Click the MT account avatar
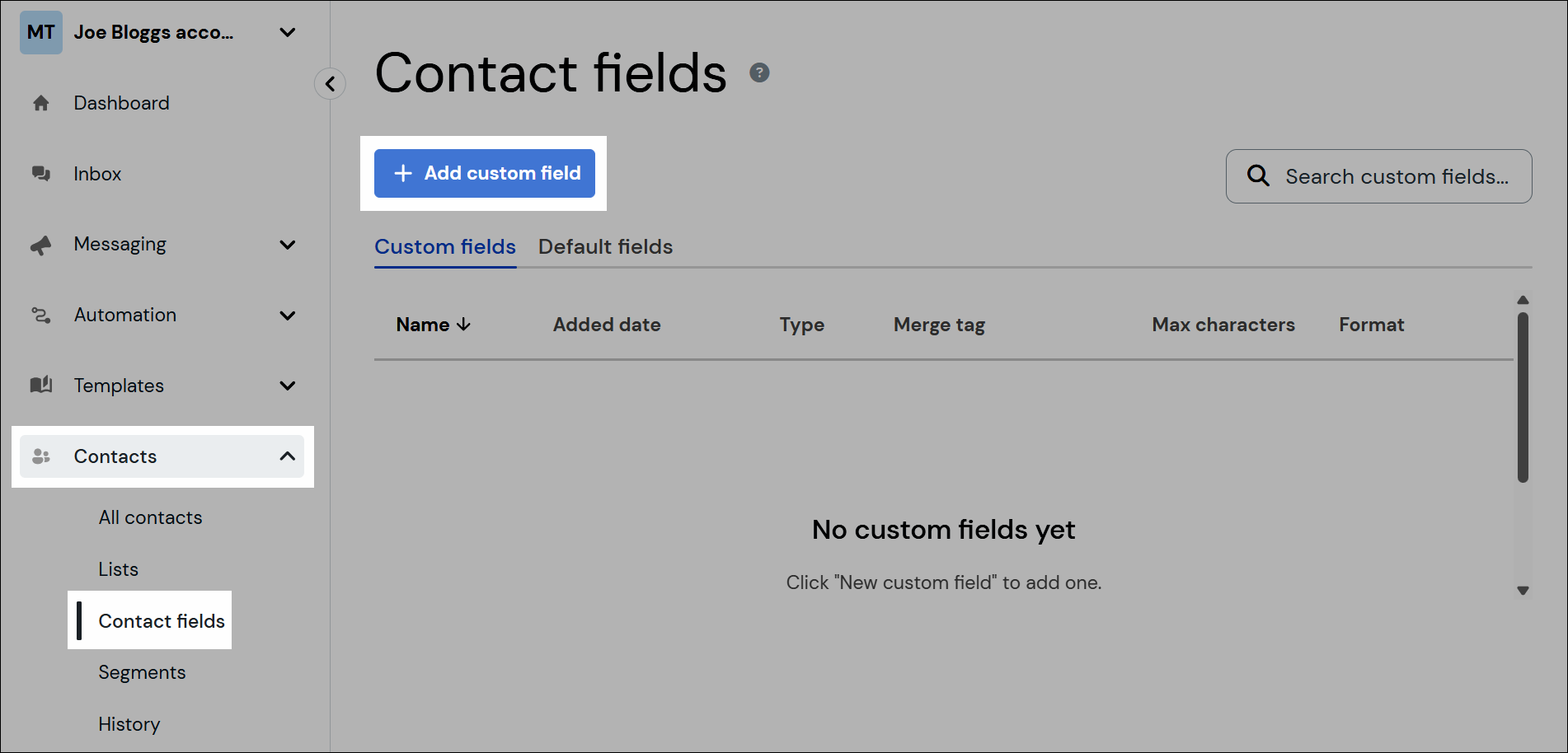The width and height of the screenshot is (1568, 753). pyautogui.click(x=40, y=32)
